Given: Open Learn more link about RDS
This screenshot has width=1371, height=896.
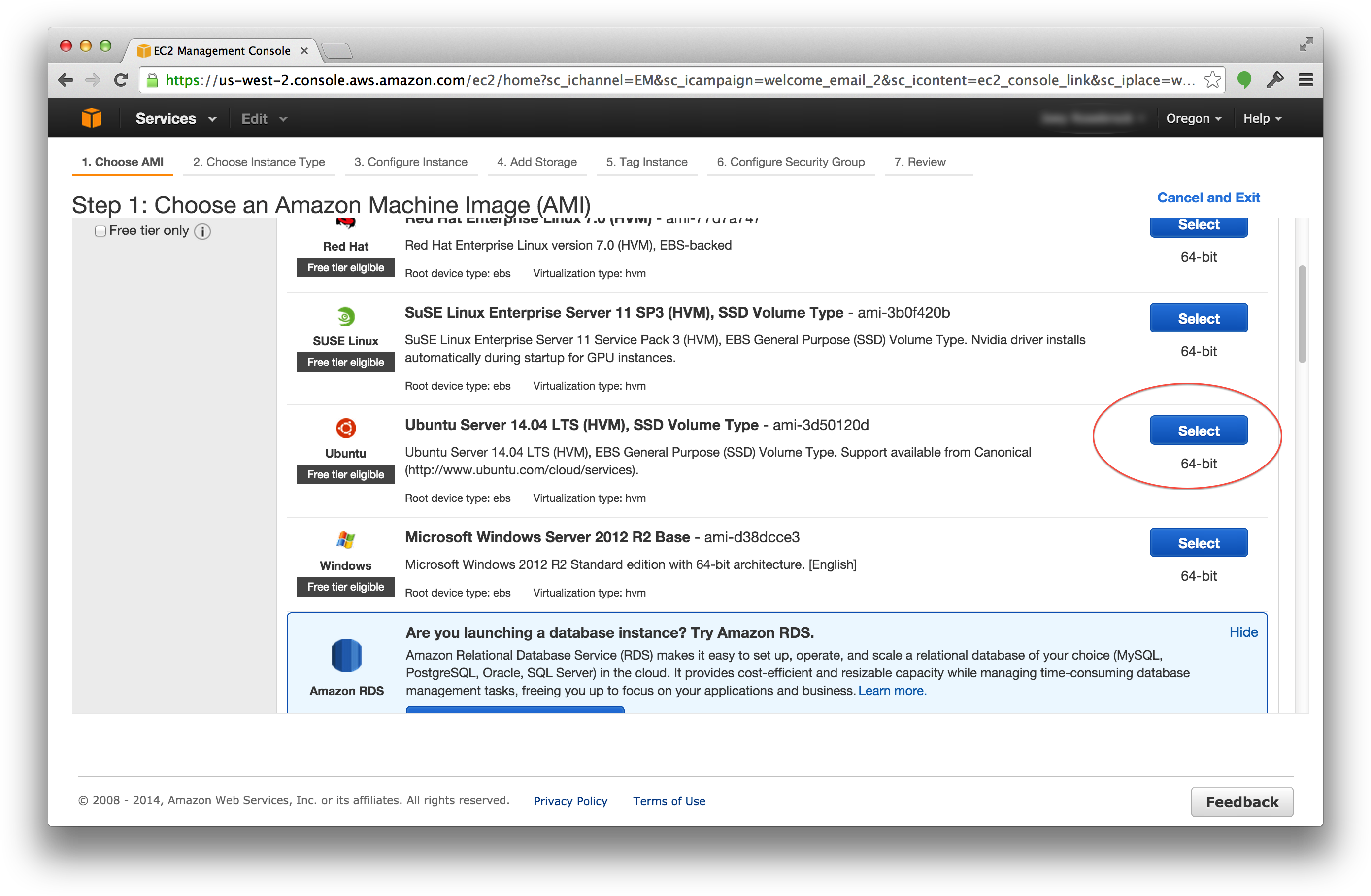Looking at the screenshot, I should coord(892,691).
